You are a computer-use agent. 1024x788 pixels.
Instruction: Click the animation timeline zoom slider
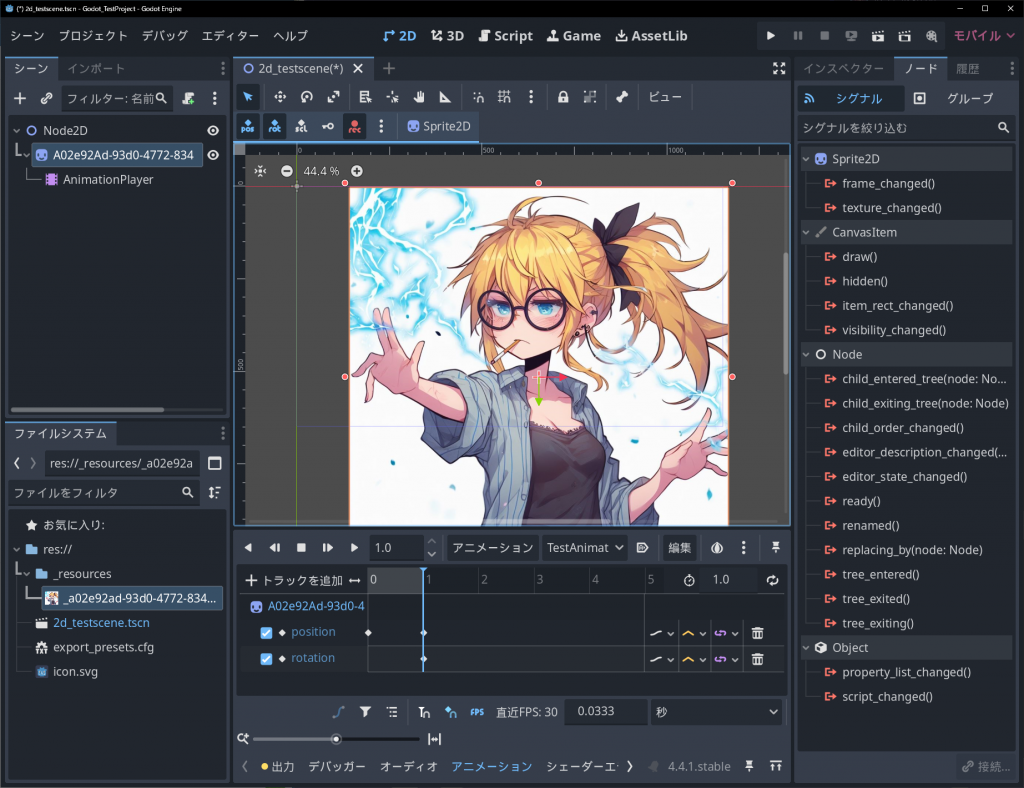(336, 739)
